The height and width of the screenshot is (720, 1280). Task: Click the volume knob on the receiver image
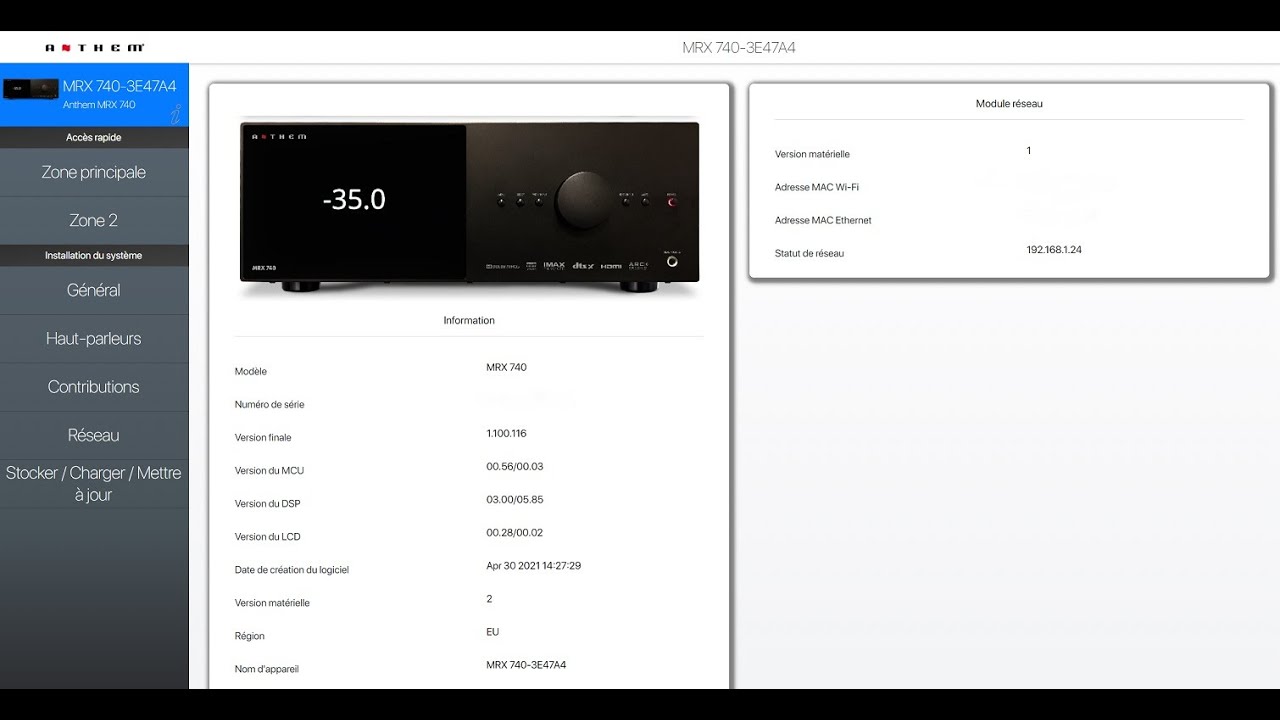coord(583,200)
